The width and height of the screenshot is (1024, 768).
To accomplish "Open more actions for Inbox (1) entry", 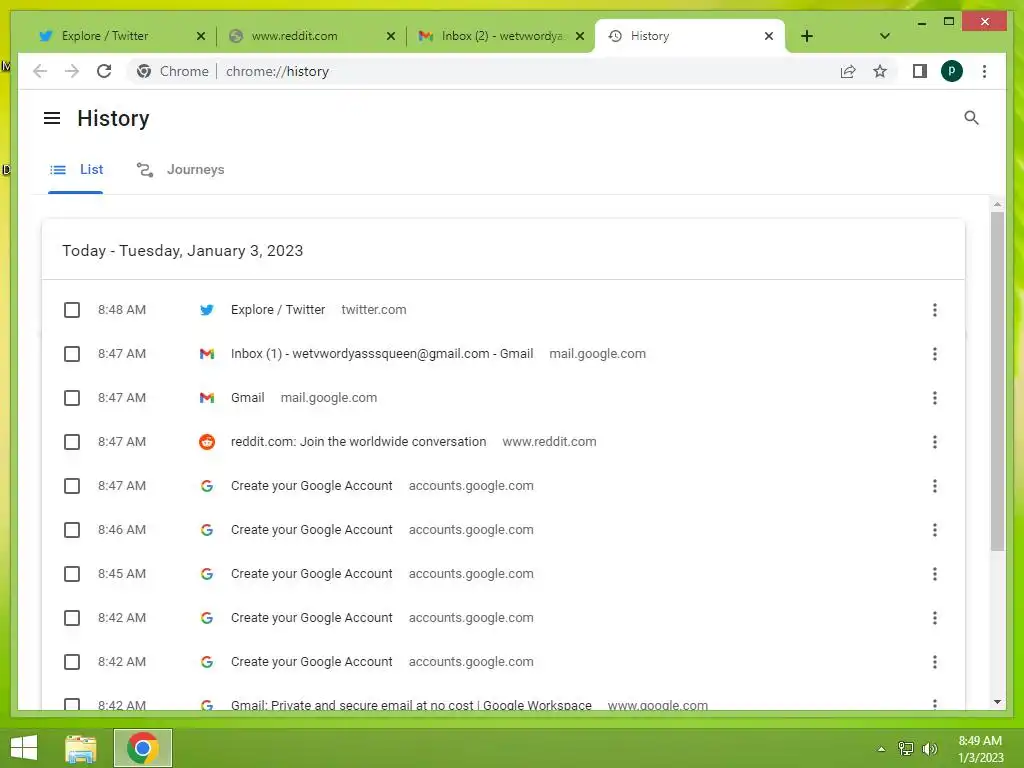I will [x=935, y=354].
